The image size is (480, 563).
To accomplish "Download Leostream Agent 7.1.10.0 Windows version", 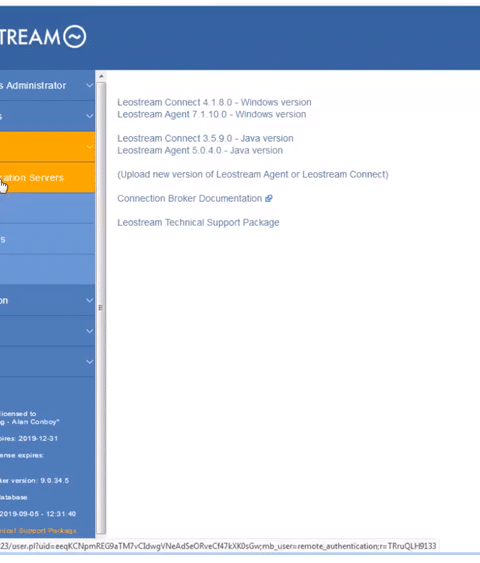I will point(211,114).
